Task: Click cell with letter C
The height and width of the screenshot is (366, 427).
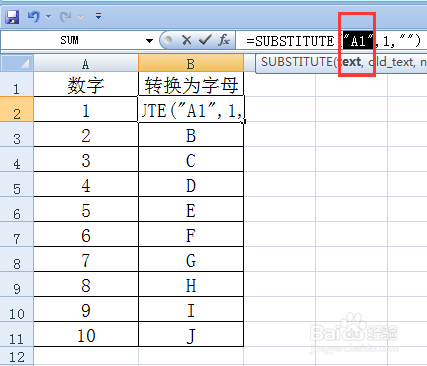Action: (x=191, y=159)
